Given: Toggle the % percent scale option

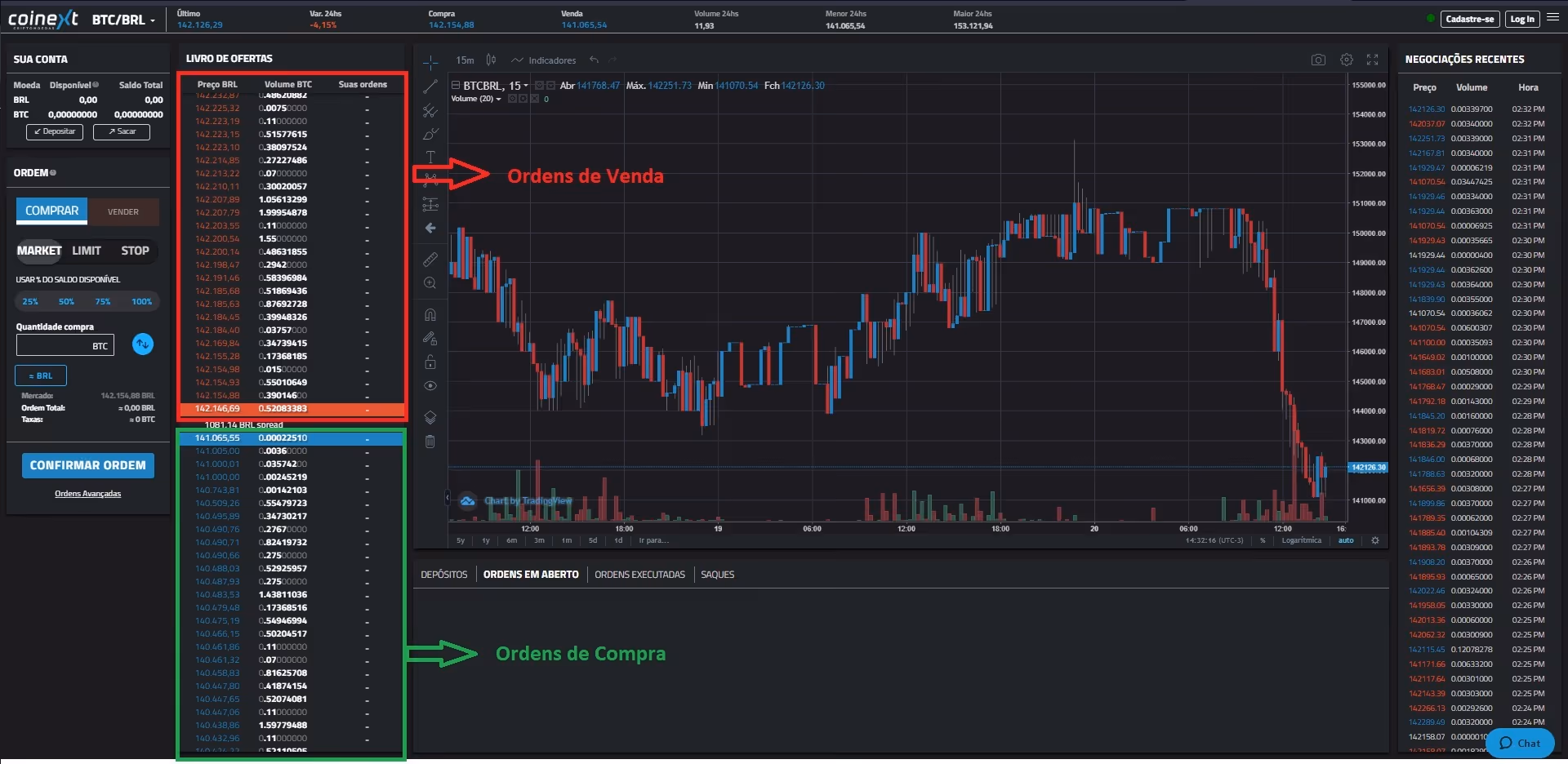Looking at the screenshot, I should [1263, 540].
